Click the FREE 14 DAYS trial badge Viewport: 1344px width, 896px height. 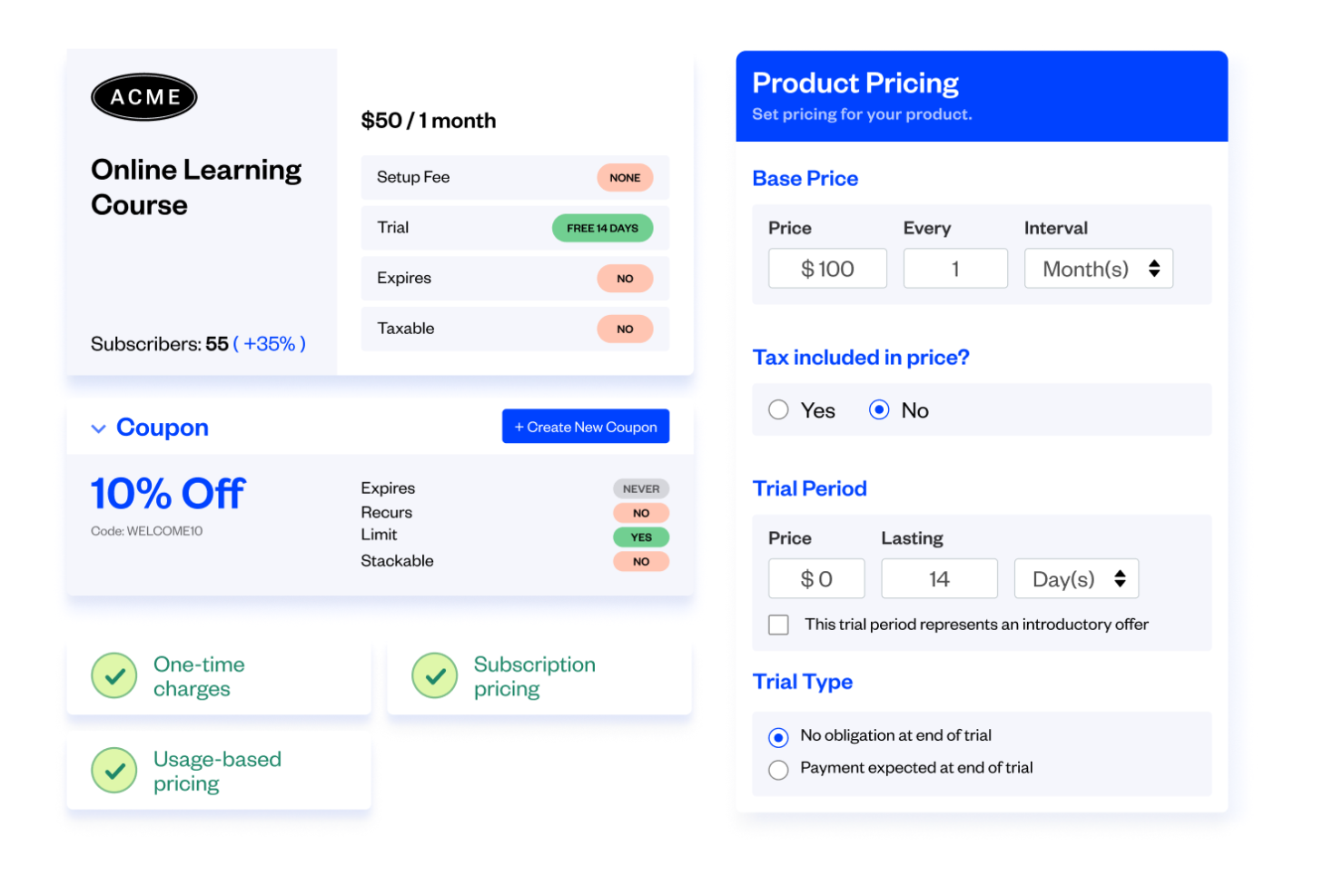click(603, 228)
